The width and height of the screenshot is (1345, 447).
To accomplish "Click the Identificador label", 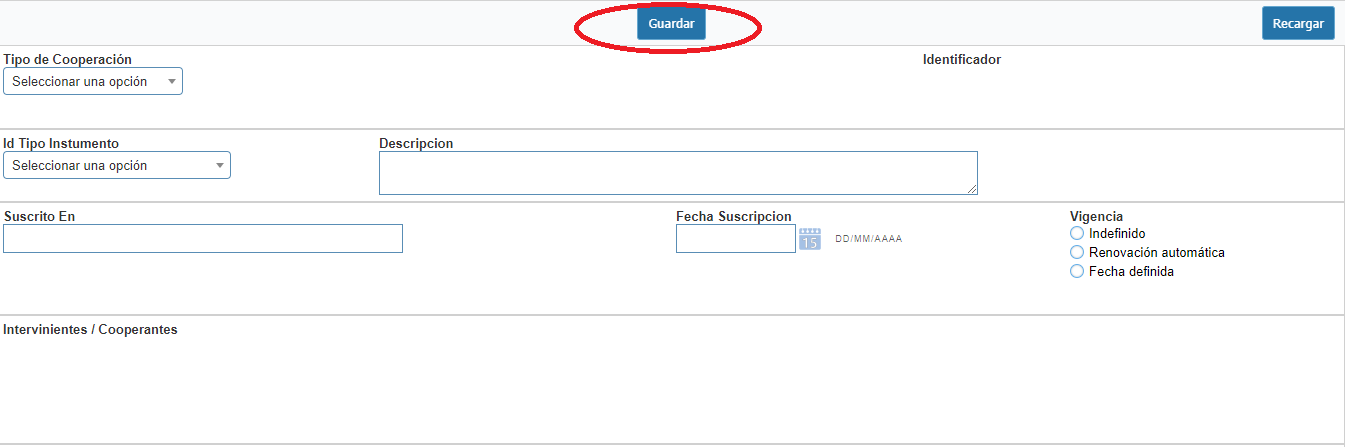I will click(962, 60).
